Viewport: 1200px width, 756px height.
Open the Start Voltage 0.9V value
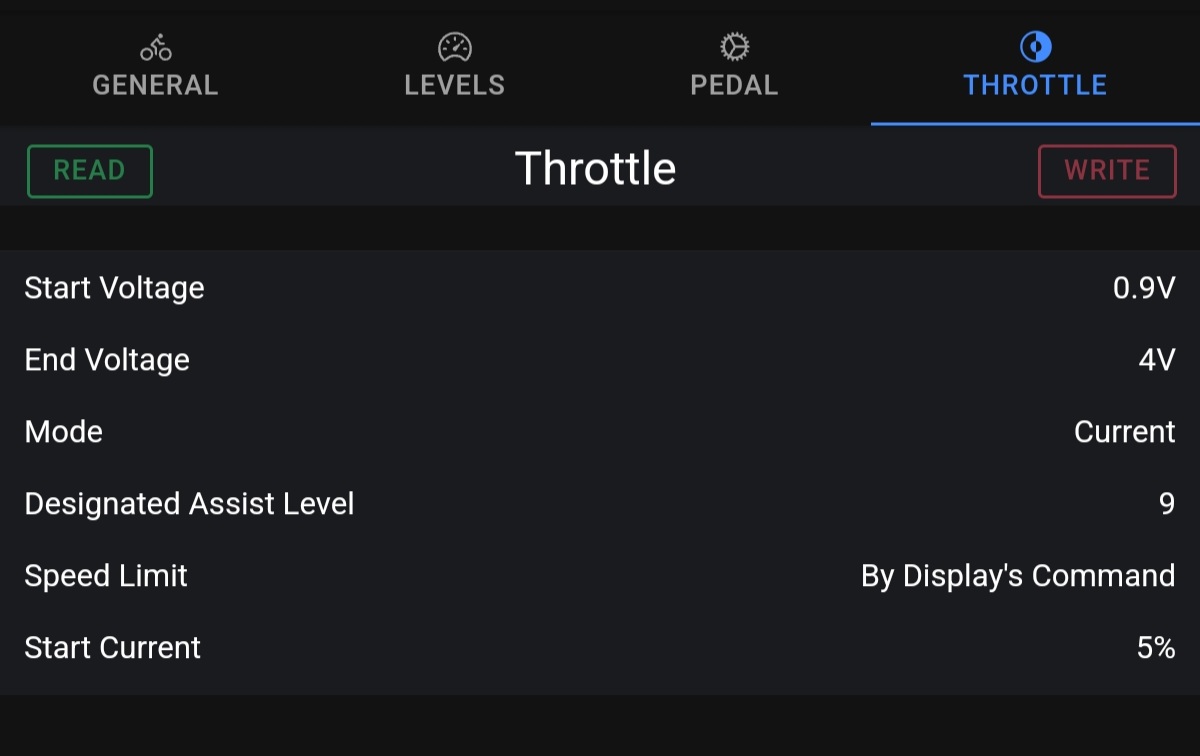[x=1144, y=288]
